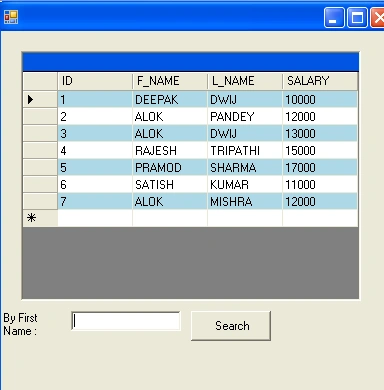Select DWIJ in DEEPAK's row
This screenshot has width=384, height=390.
(245, 99)
